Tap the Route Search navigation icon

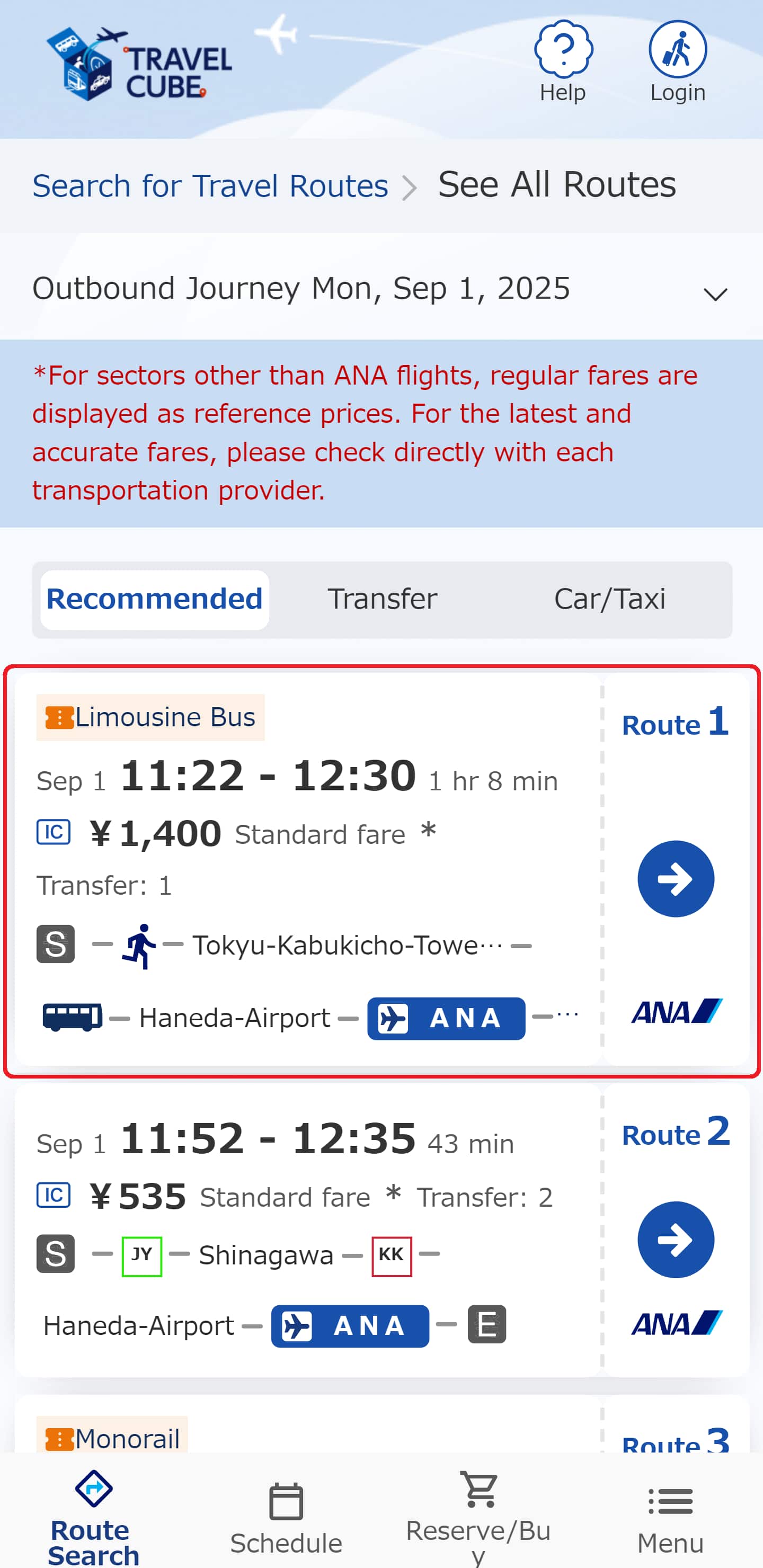click(x=94, y=1489)
